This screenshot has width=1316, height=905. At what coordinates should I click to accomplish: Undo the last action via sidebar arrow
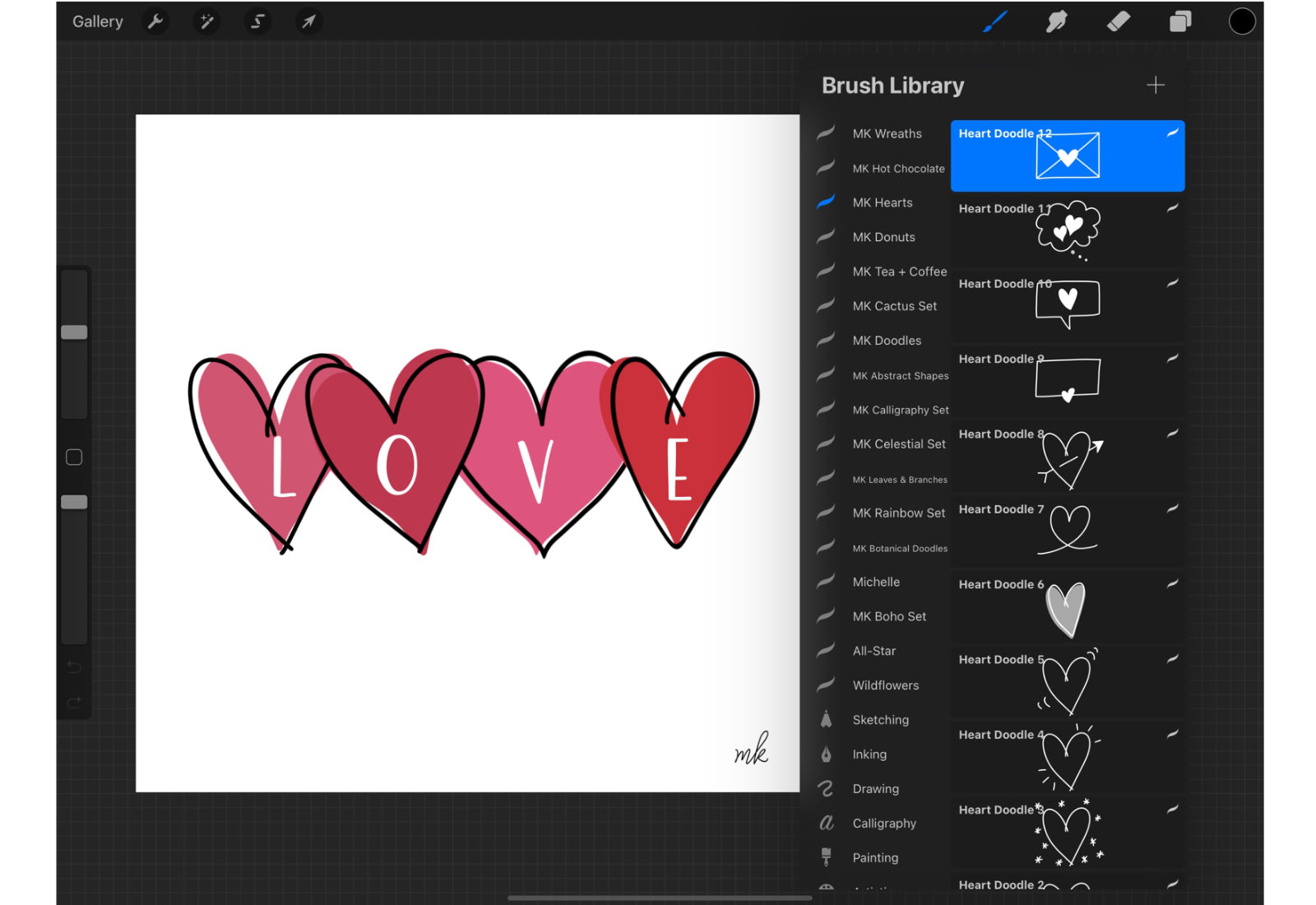click(74, 667)
